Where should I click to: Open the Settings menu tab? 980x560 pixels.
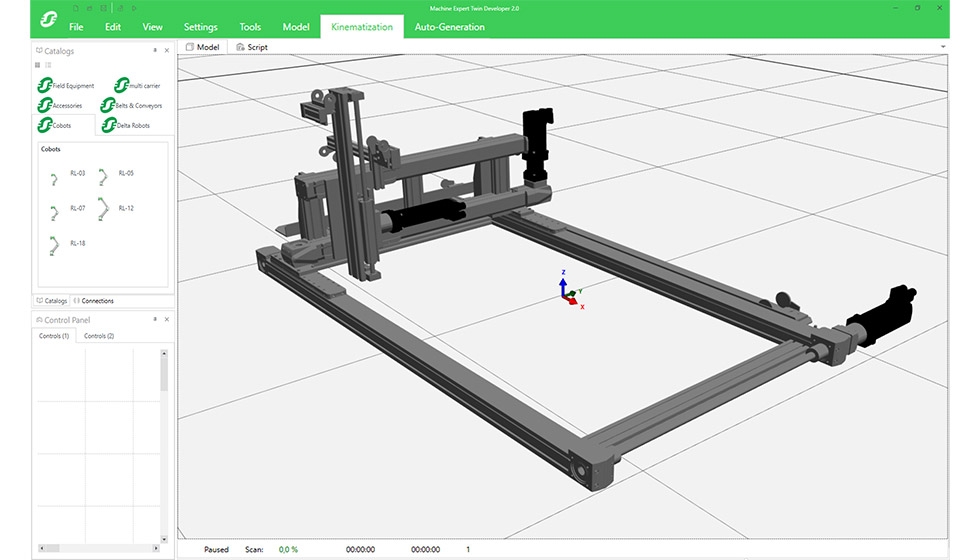click(x=200, y=27)
